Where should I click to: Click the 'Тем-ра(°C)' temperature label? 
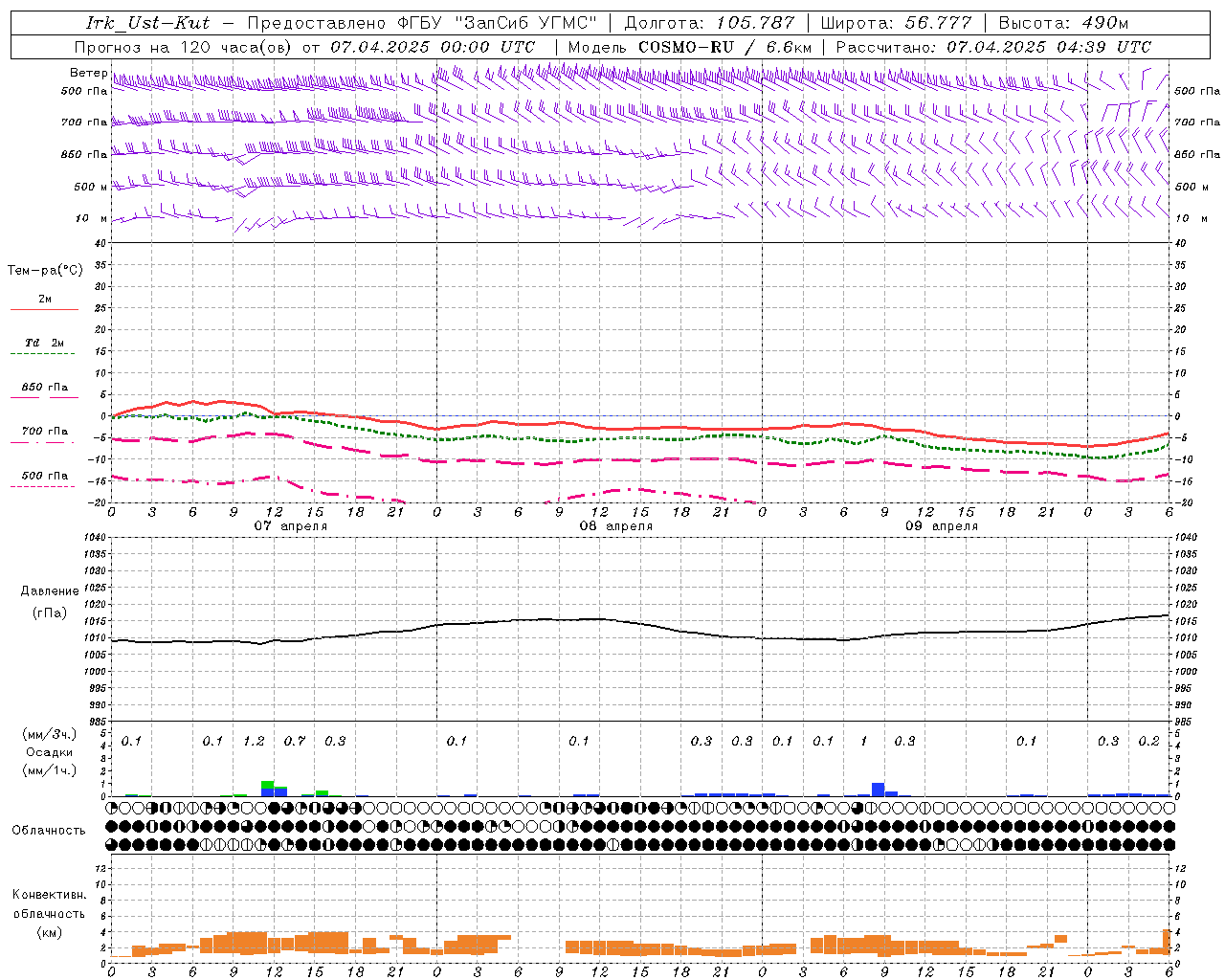[45, 271]
